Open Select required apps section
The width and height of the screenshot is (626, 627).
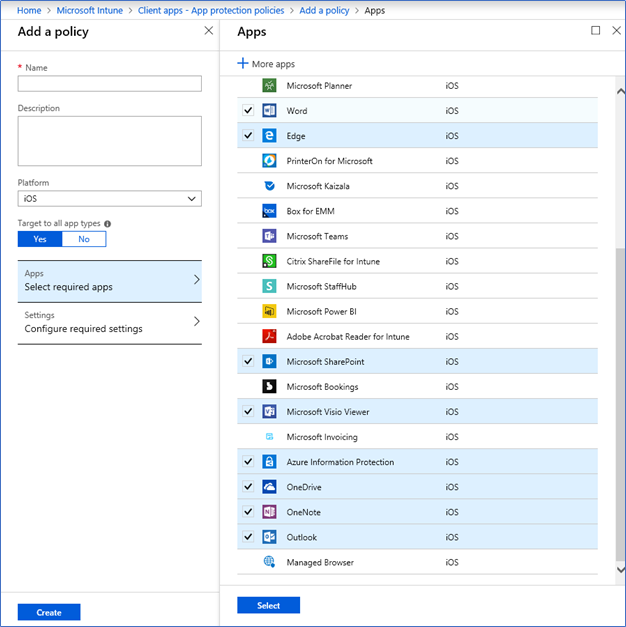(110, 282)
